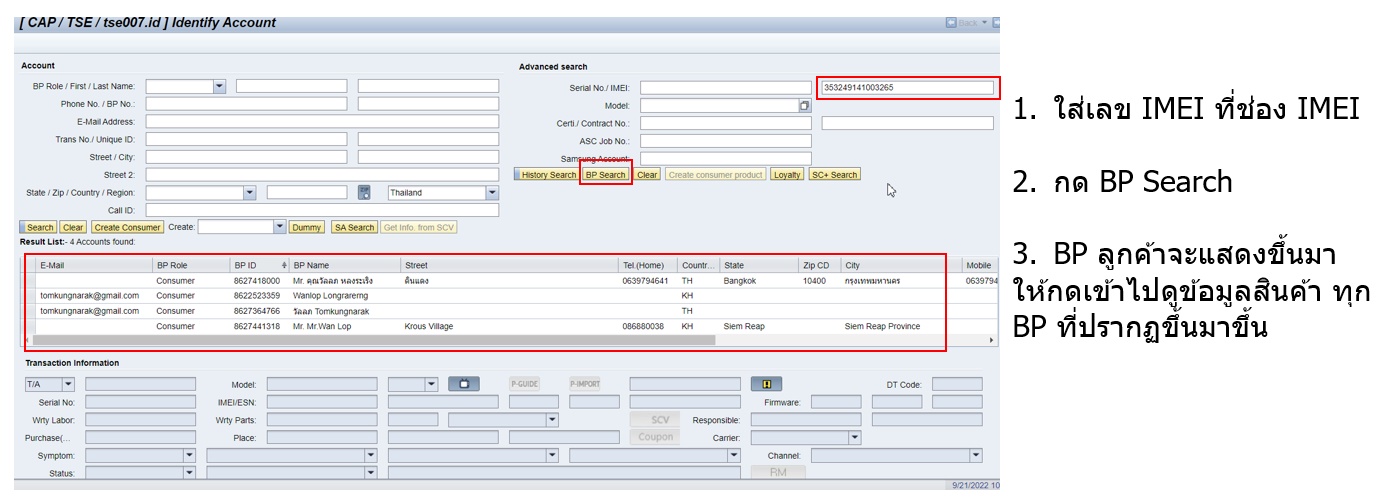Click the P-IMPORT button
Image resolution: width=1381 pixels, height=501 pixels.
click(x=585, y=384)
